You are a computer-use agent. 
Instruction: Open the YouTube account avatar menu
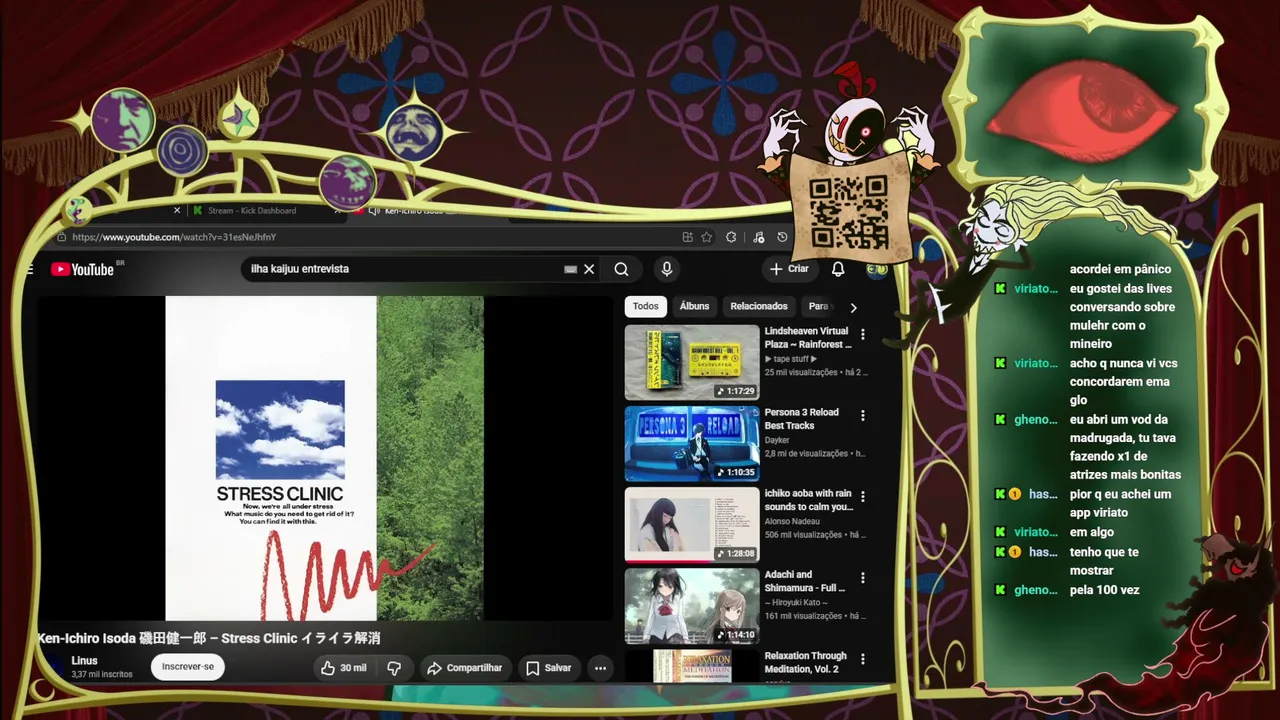pos(876,269)
